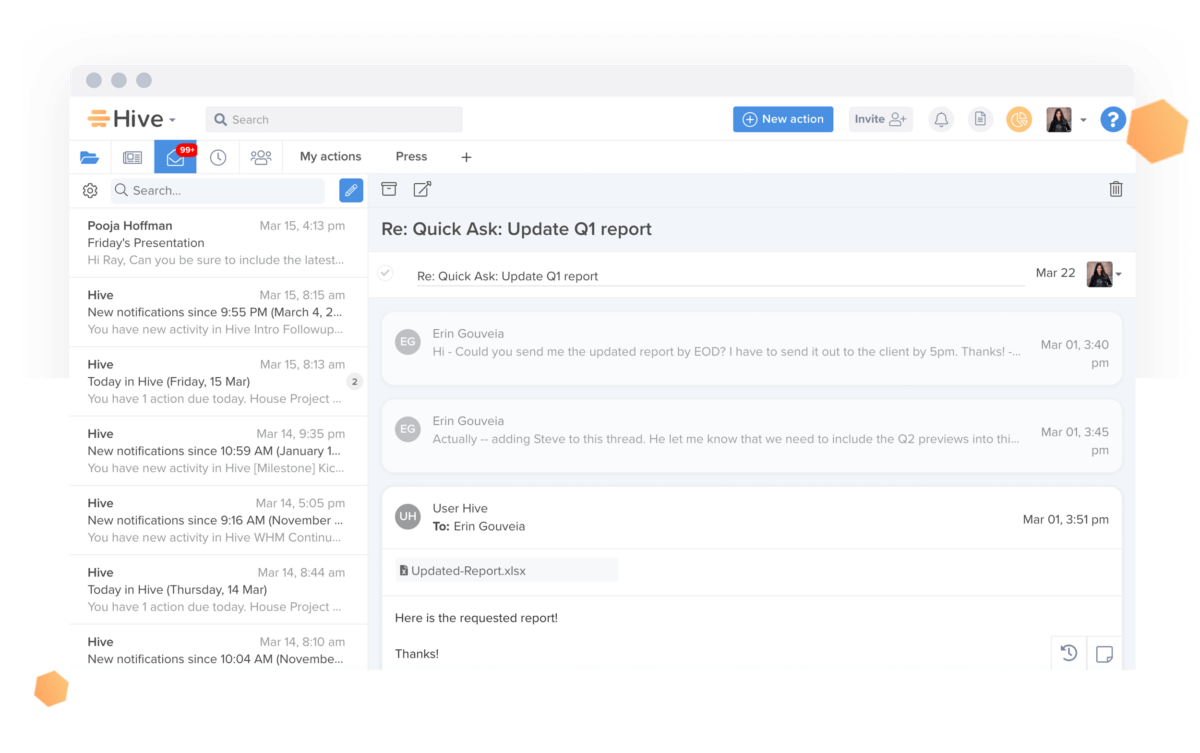Open the clock time tracking icon

coord(218,157)
